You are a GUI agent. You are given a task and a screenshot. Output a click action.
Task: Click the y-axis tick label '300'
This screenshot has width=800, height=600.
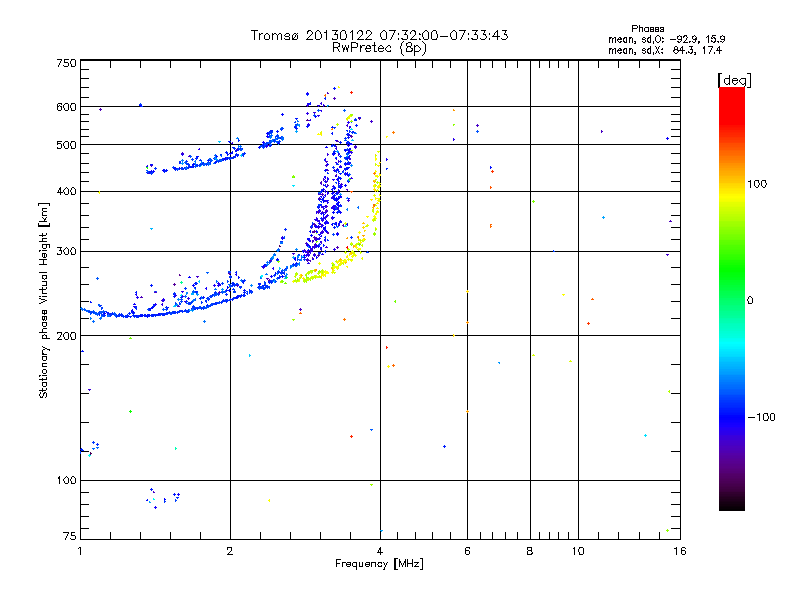pyautogui.click(x=66, y=251)
